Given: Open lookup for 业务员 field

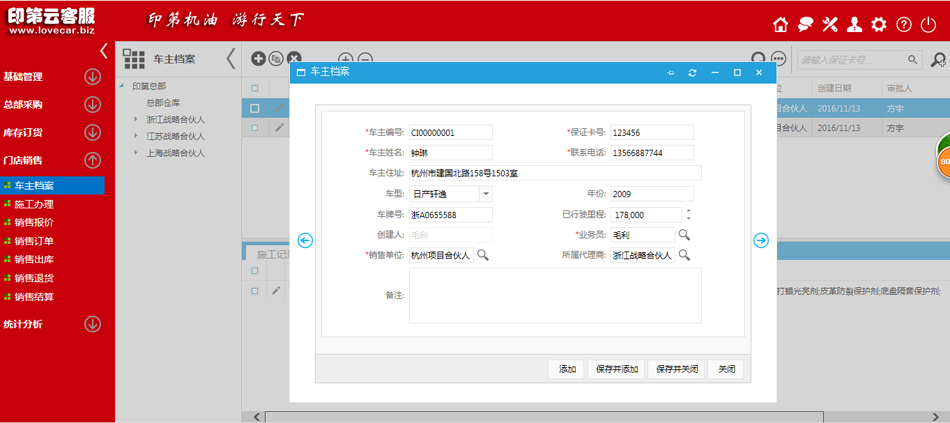Looking at the screenshot, I should pos(684,235).
